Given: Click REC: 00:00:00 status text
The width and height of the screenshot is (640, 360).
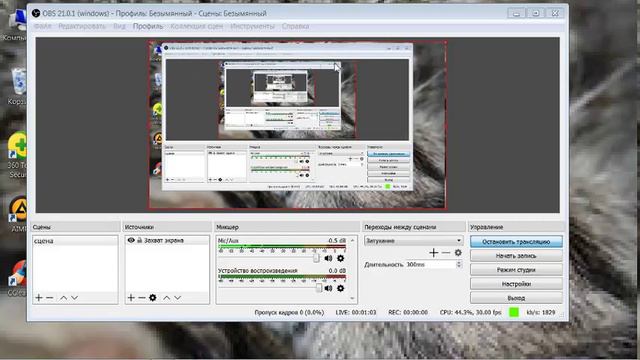Looking at the screenshot, I should coord(408,312).
